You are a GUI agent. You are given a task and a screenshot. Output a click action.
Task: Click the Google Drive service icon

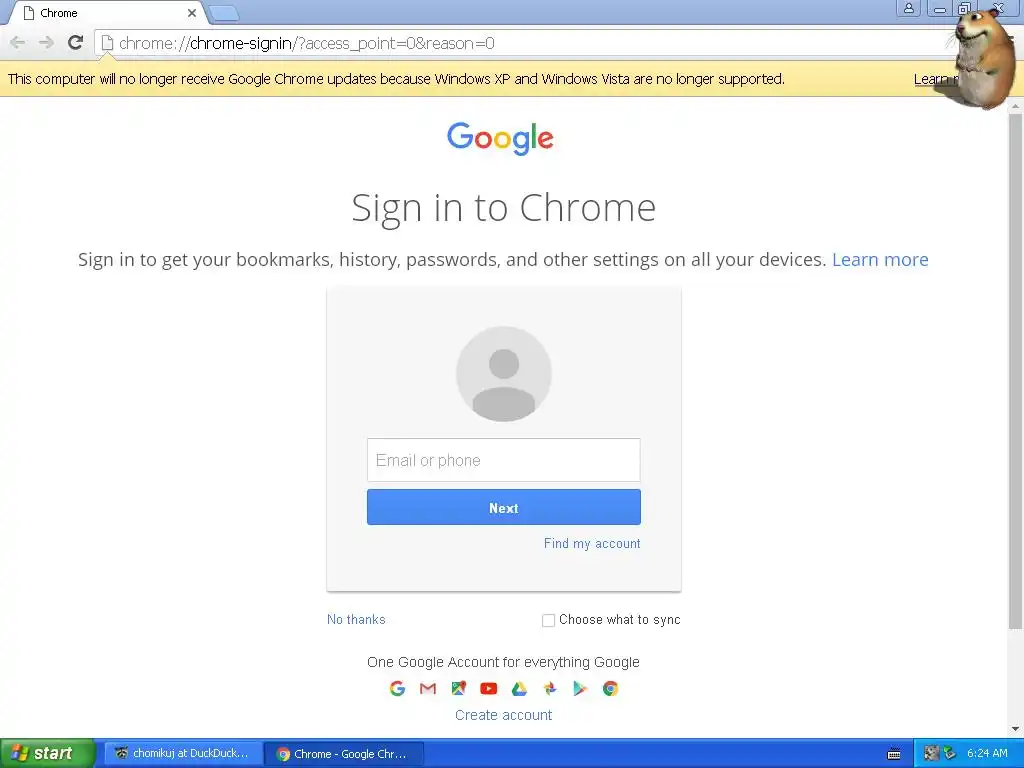(x=519, y=688)
